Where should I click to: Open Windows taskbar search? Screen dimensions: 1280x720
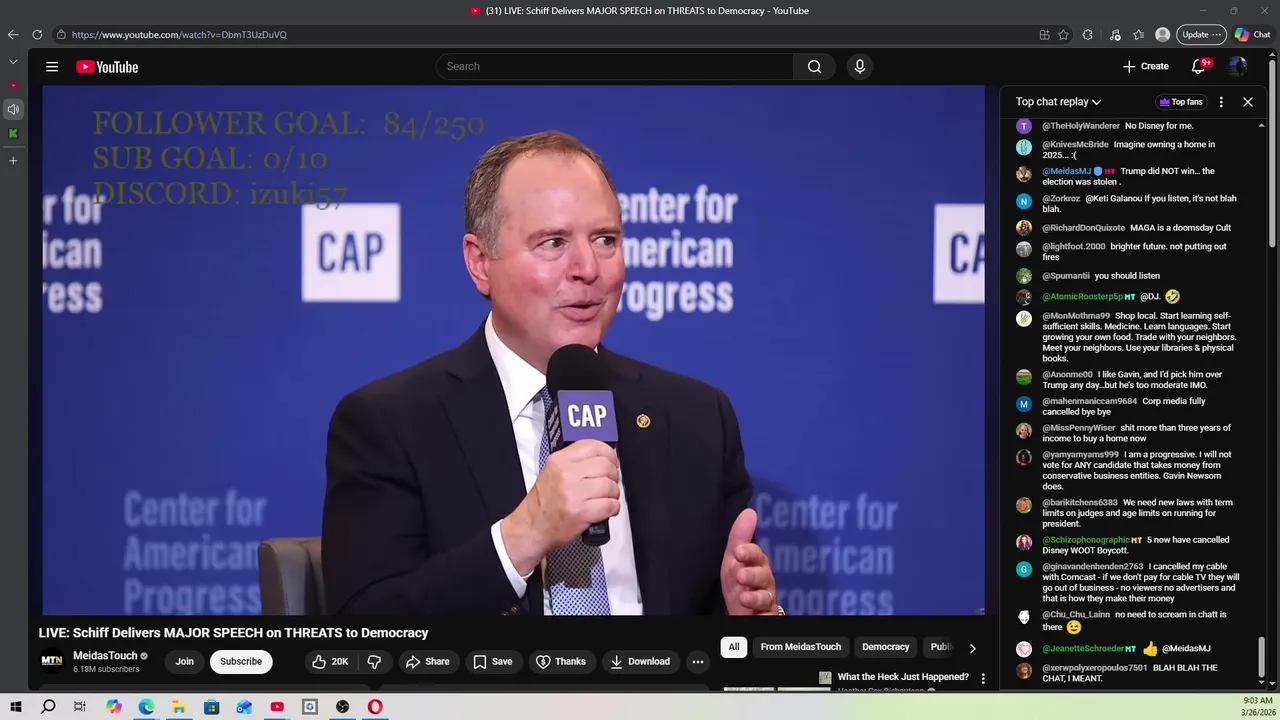48,707
